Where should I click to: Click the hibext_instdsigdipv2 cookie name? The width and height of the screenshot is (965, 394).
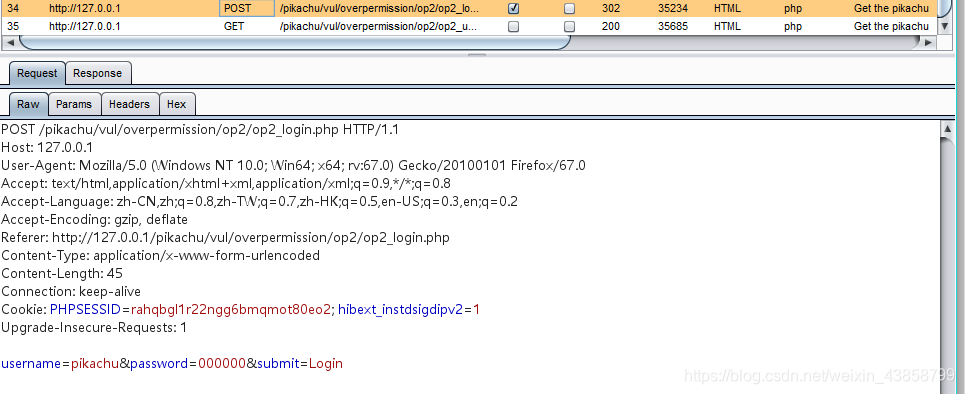(x=400, y=309)
